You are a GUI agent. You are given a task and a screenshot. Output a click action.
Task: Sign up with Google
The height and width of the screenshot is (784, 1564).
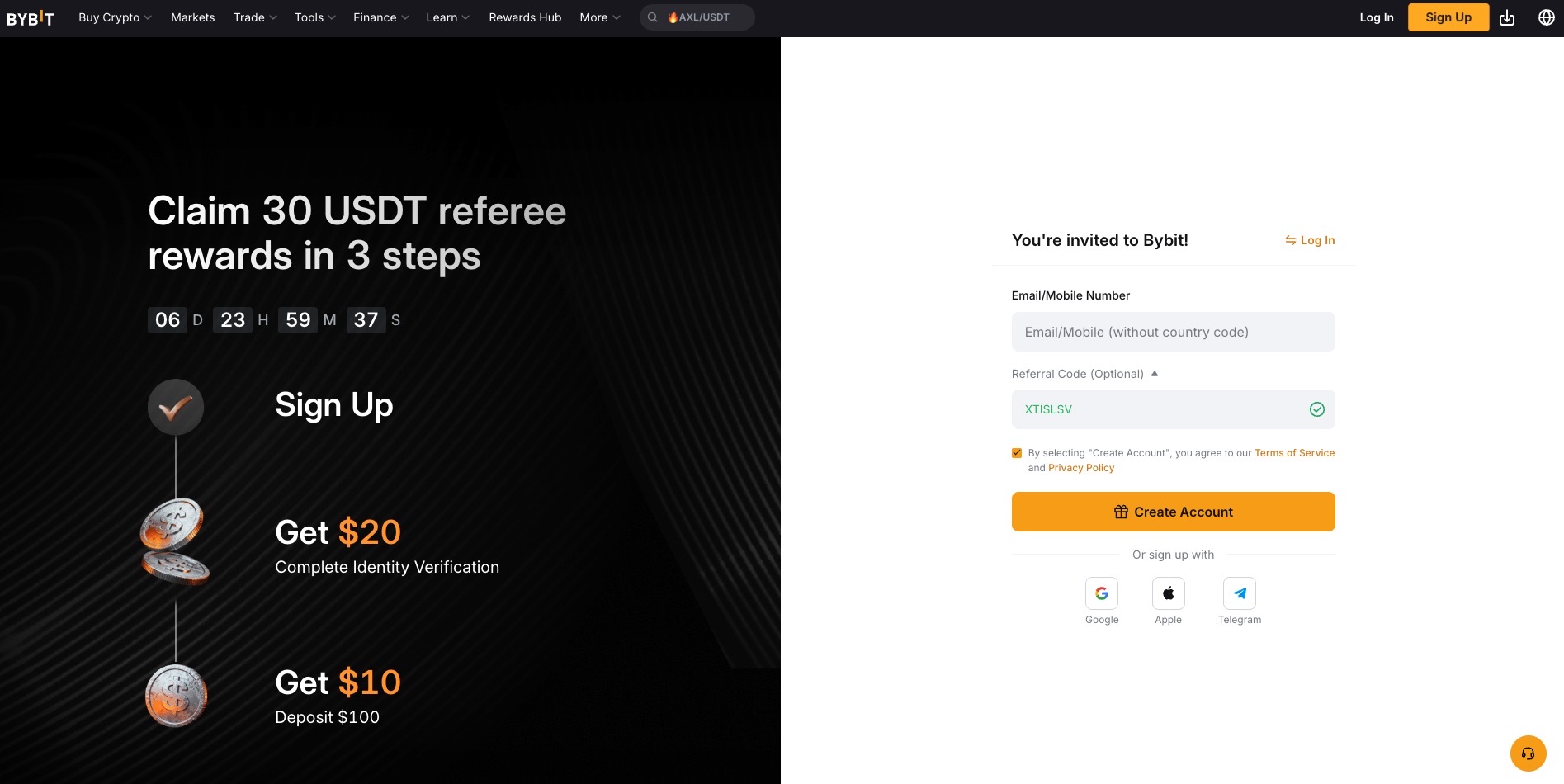[1102, 593]
